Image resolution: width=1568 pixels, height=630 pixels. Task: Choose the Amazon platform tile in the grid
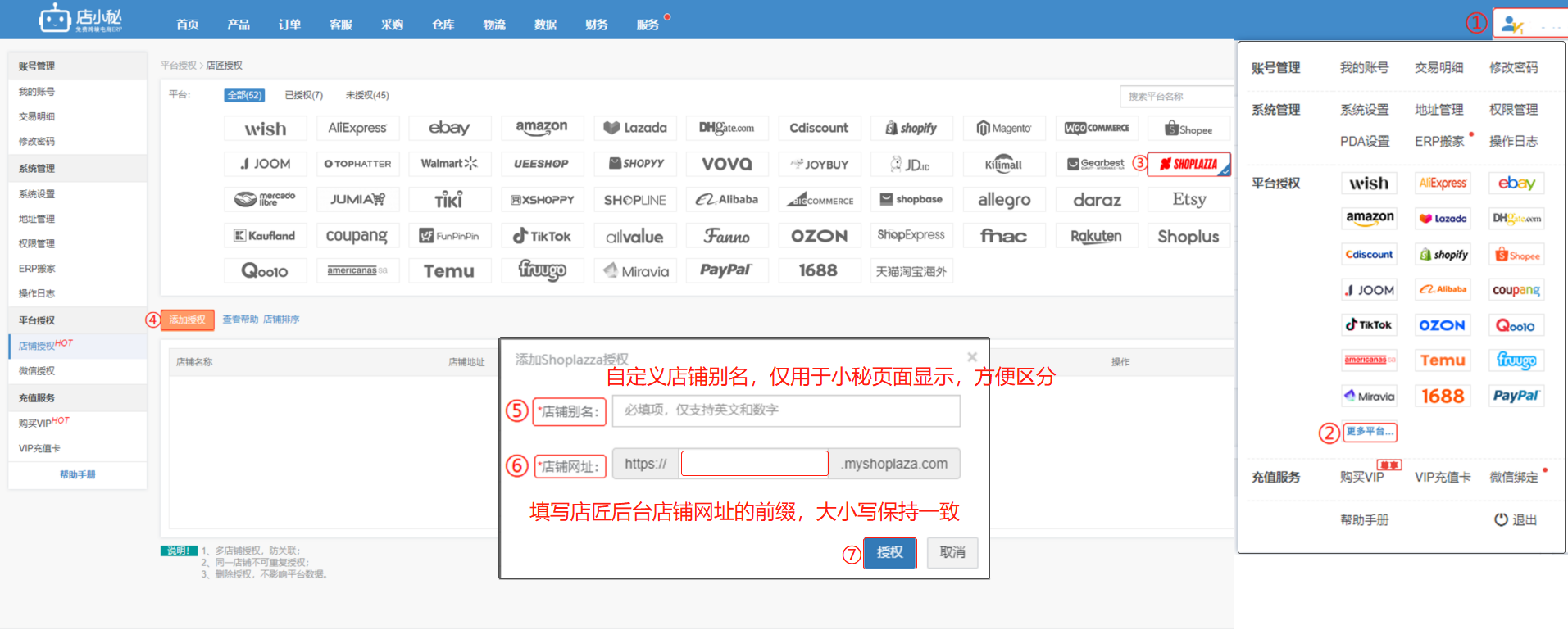click(x=542, y=128)
